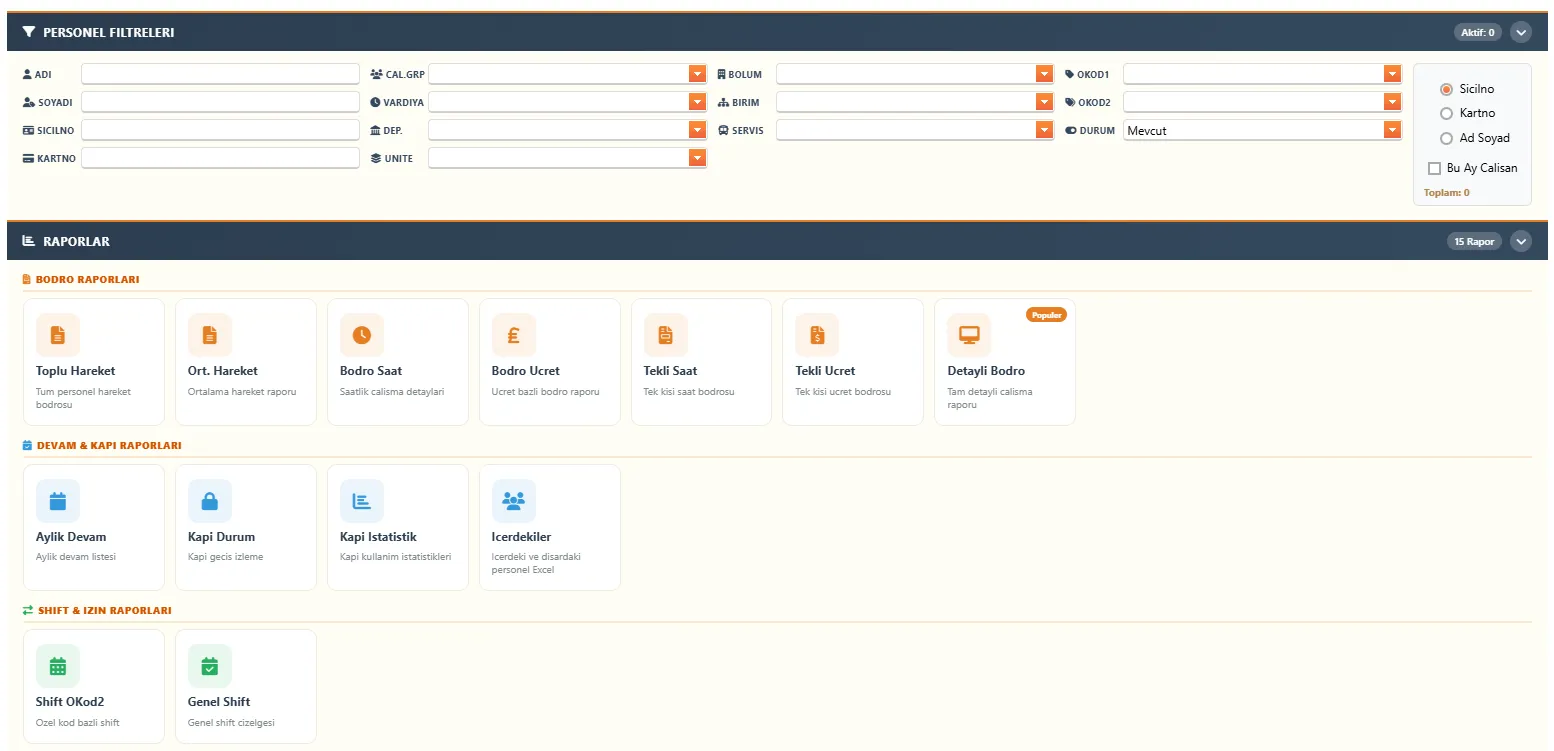Viewport: 1554px width, 751px height.
Task: Select the Detayli Bodro monitor icon
Action: pos(969,335)
